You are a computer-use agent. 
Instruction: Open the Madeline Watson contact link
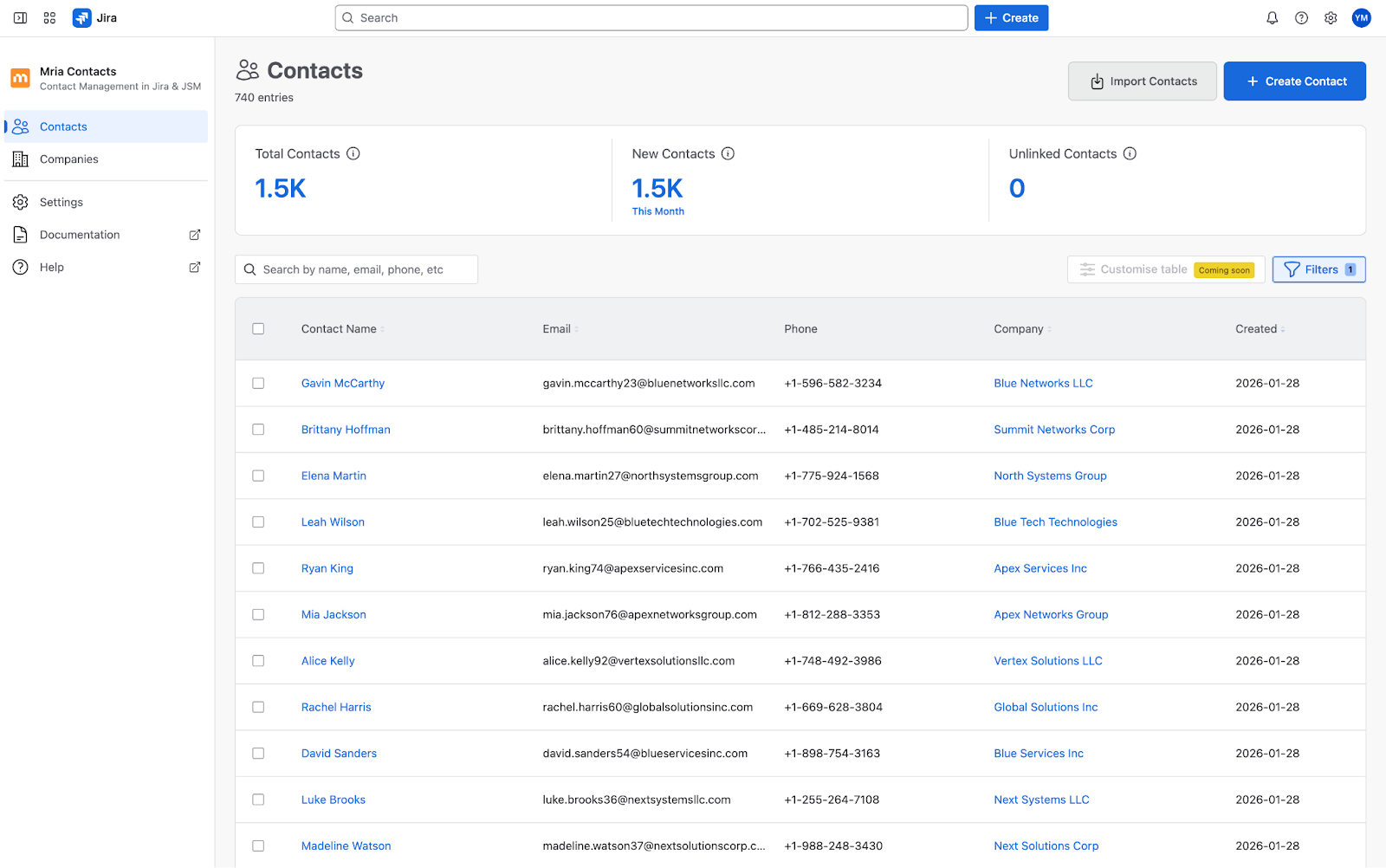[346, 846]
